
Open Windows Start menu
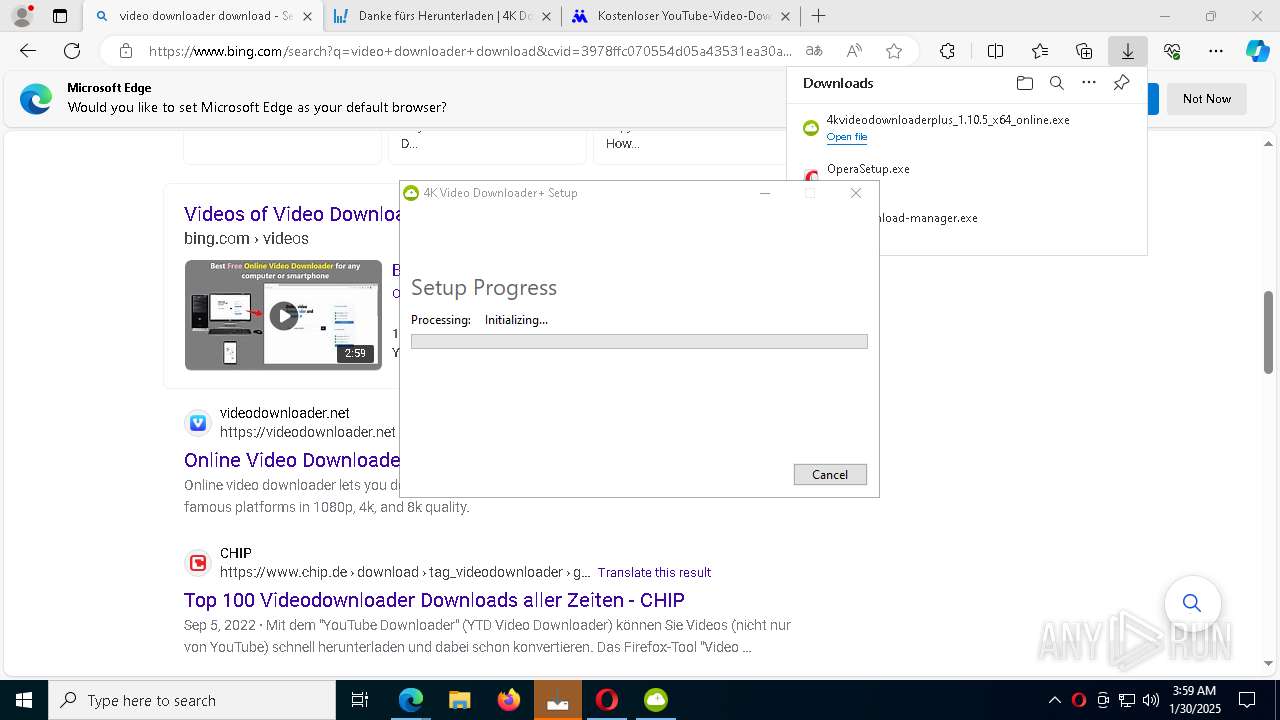(x=23, y=700)
